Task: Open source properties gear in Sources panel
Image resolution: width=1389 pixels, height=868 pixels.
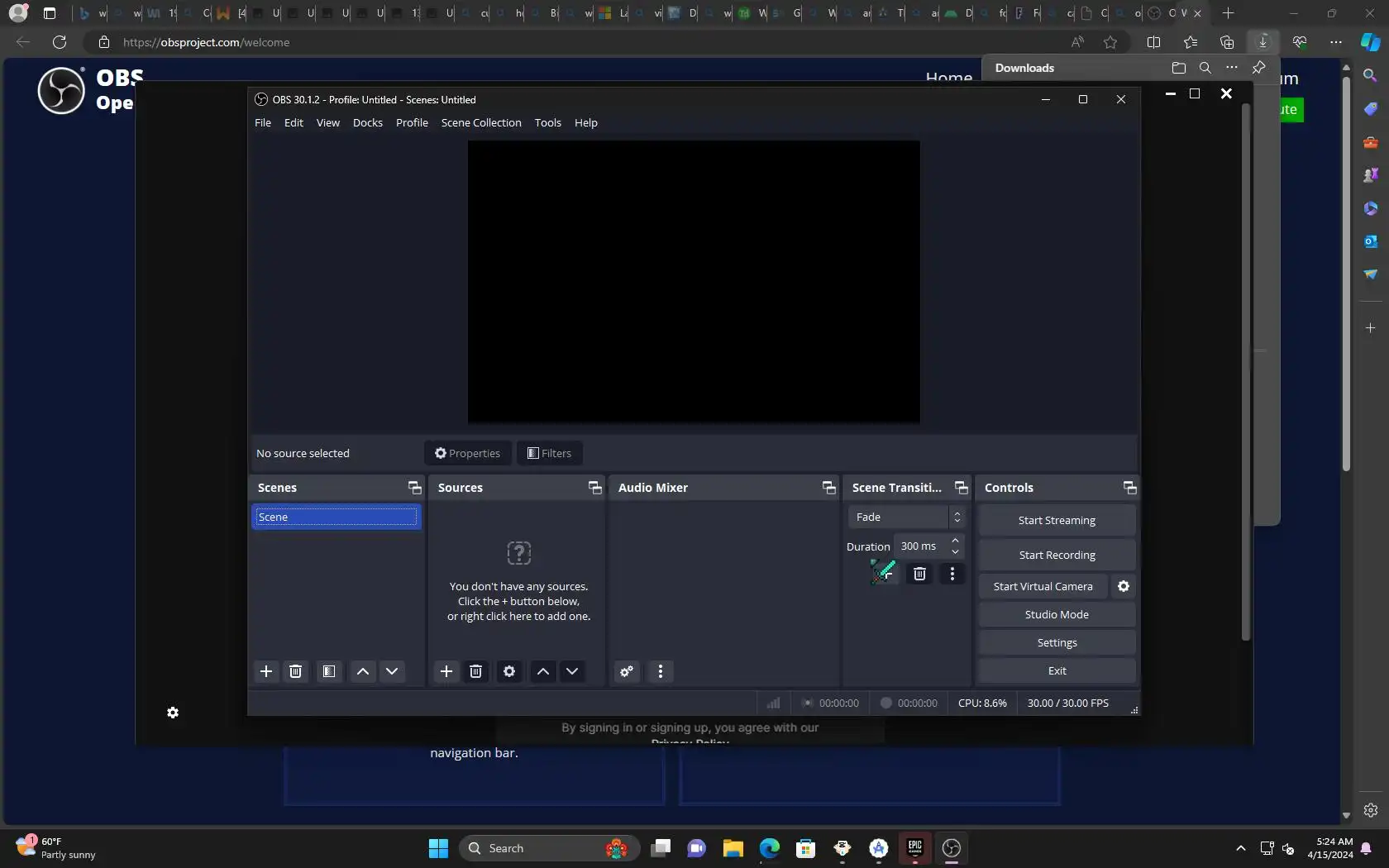Action: (x=509, y=671)
